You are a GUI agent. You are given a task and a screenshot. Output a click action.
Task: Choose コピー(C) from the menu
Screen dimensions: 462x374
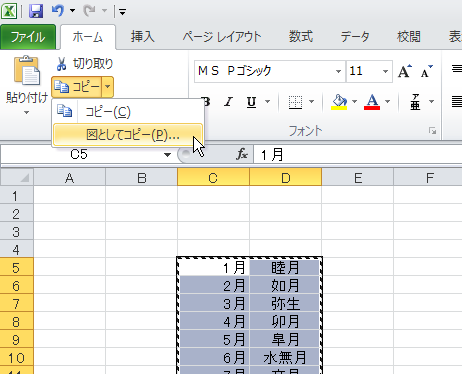pyautogui.click(x=128, y=112)
